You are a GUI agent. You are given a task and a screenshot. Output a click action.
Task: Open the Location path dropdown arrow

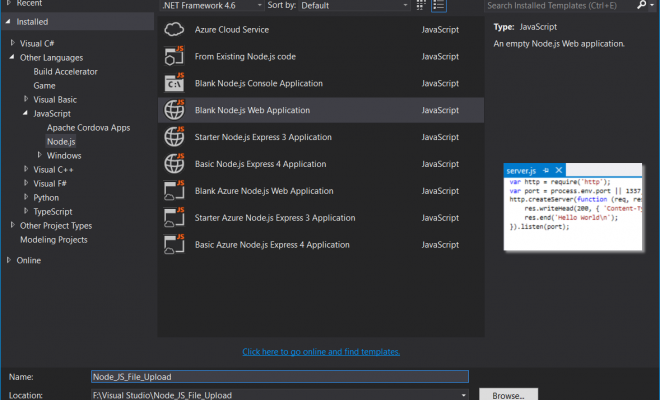pyautogui.click(x=463, y=395)
